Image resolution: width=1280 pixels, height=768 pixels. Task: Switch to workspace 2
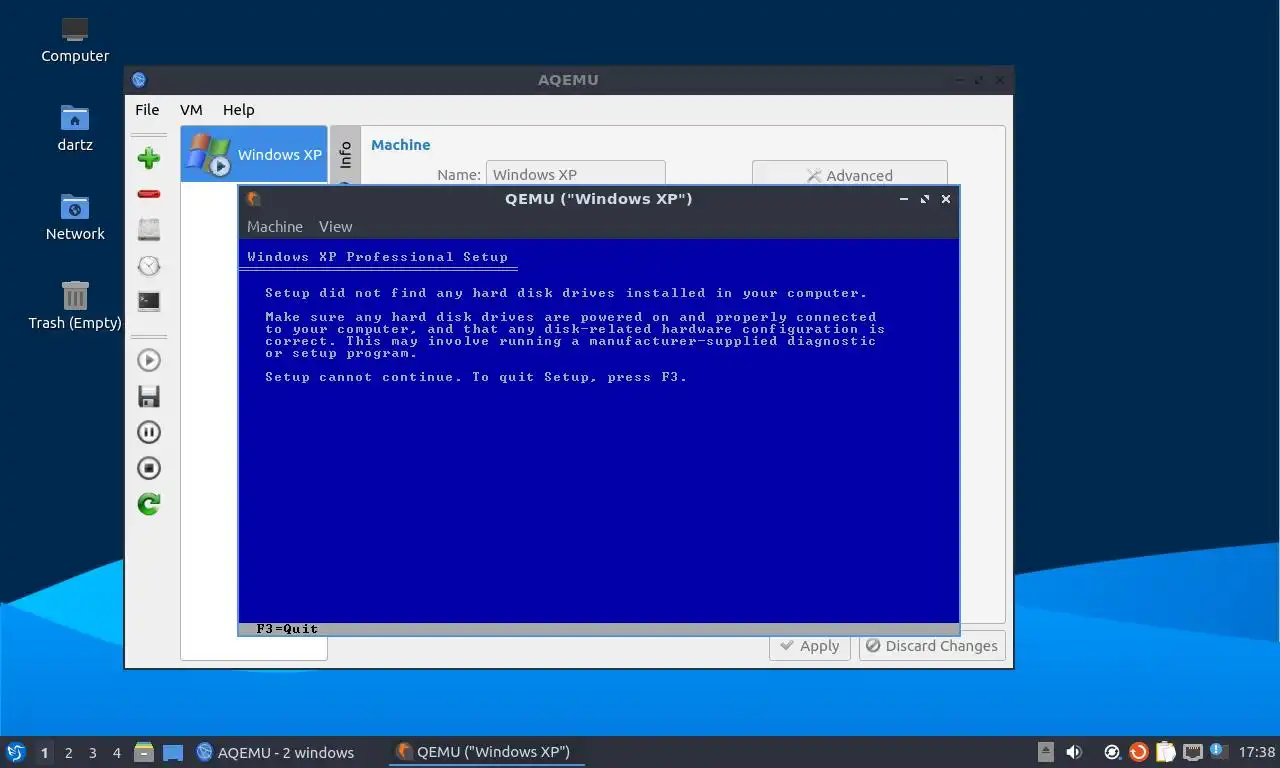coord(69,753)
